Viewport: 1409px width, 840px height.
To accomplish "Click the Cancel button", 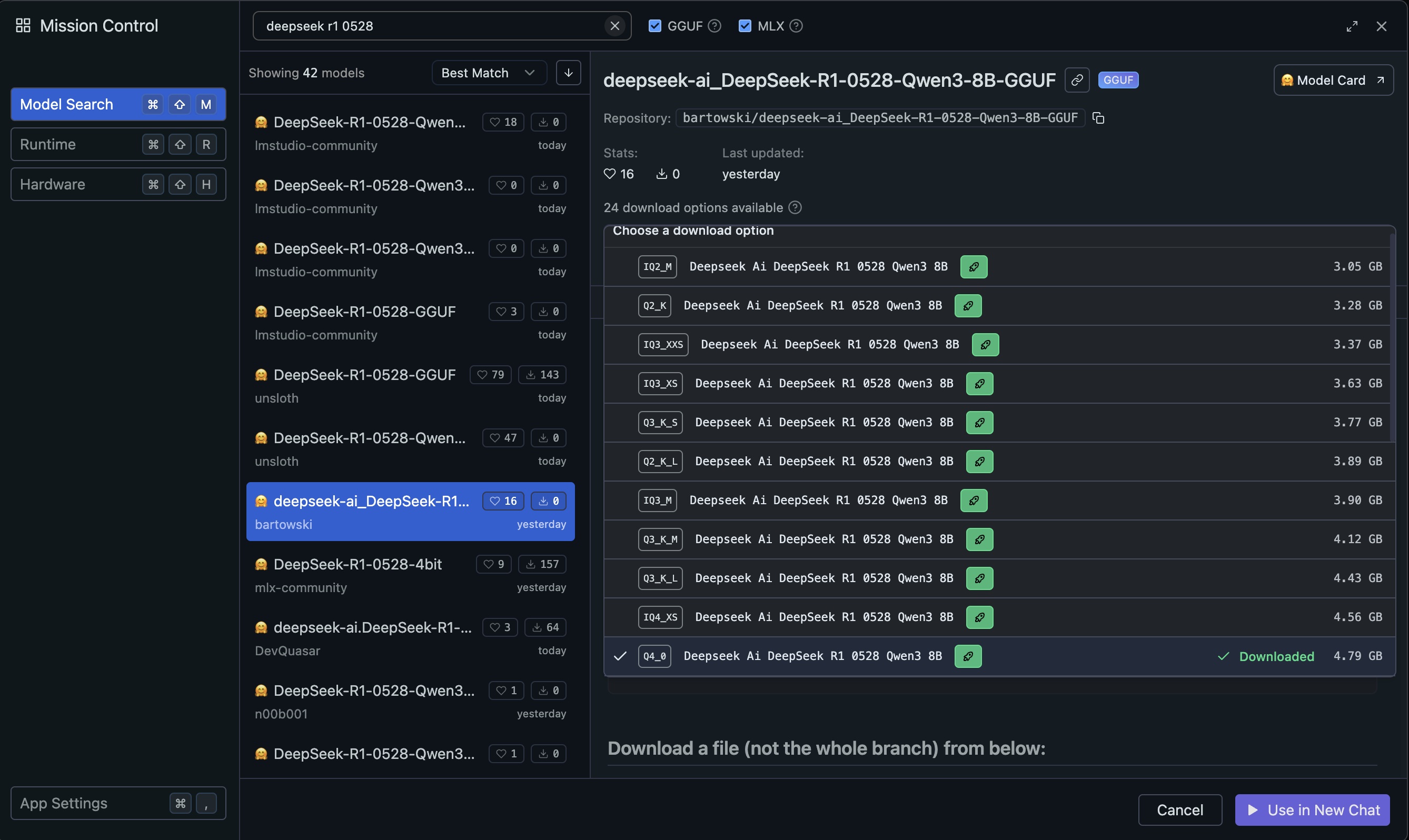I will (x=1180, y=810).
